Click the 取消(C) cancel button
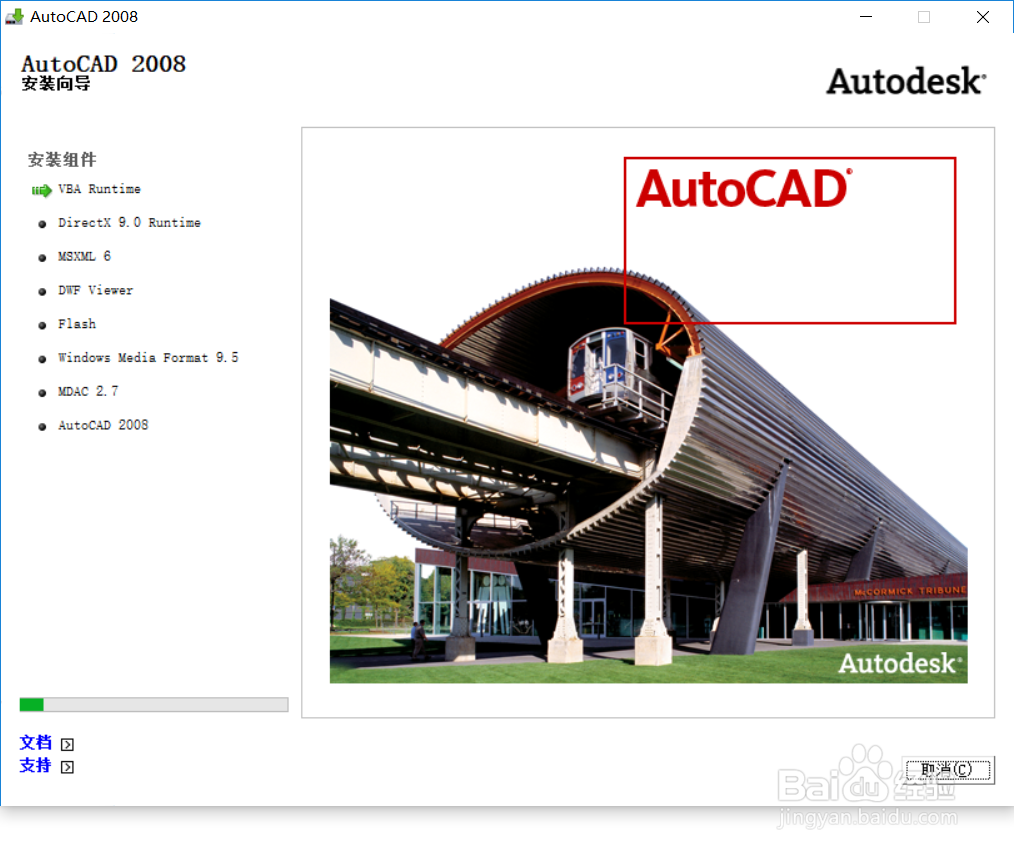Screen dimensions: 1014x852 (948, 770)
